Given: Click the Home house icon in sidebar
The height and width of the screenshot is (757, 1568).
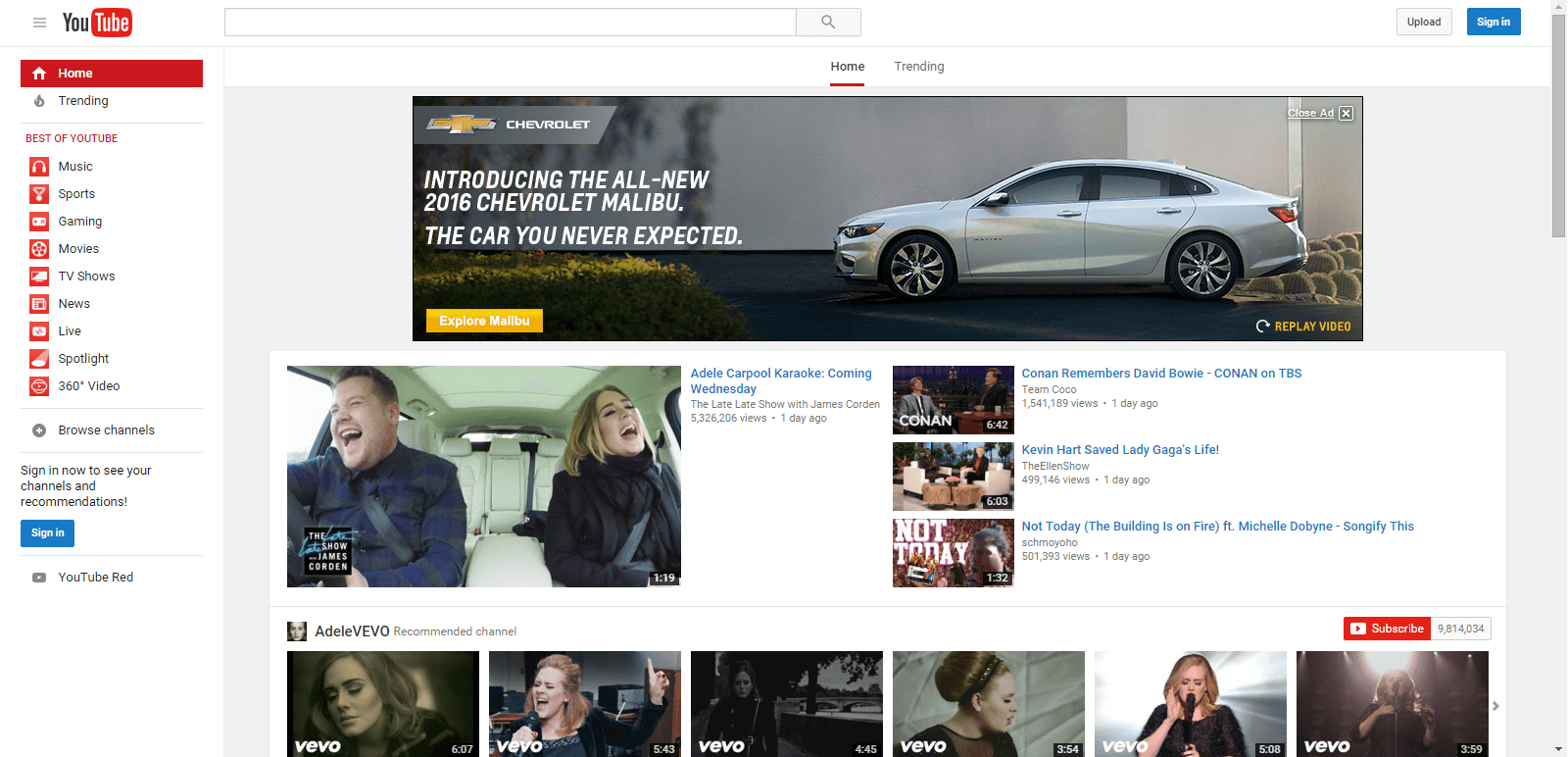Looking at the screenshot, I should pos(39,74).
